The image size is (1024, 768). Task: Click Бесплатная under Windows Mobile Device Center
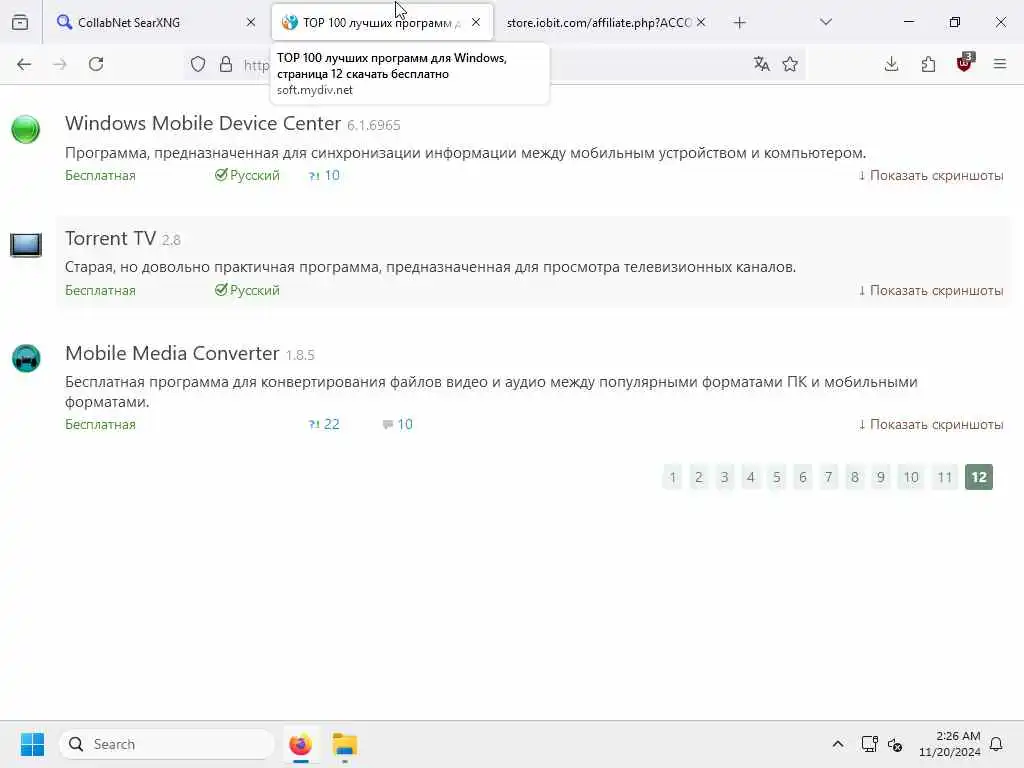pyautogui.click(x=101, y=176)
